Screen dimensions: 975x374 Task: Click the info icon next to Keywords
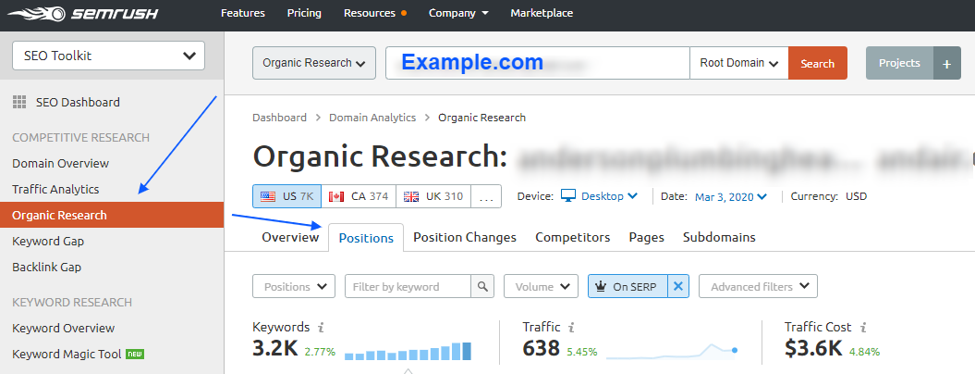321,327
